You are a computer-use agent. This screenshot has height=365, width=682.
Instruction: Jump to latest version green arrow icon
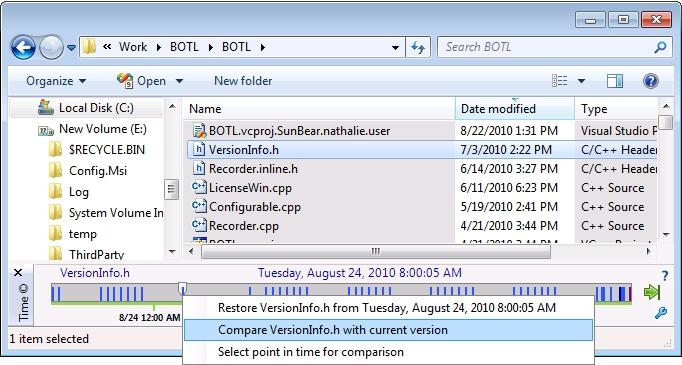[652, 292]
